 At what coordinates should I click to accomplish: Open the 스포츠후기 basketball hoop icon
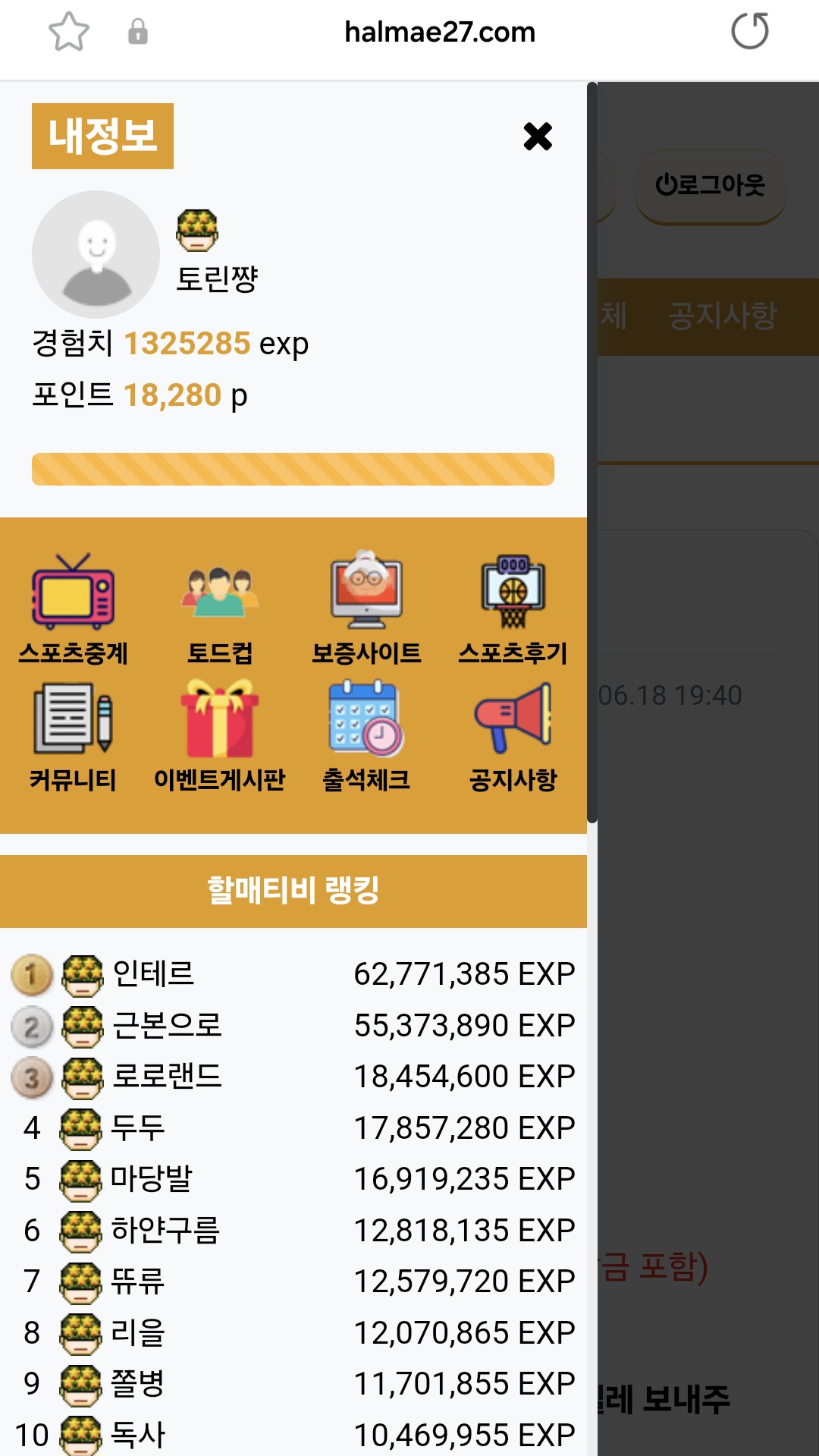[513, 591]
